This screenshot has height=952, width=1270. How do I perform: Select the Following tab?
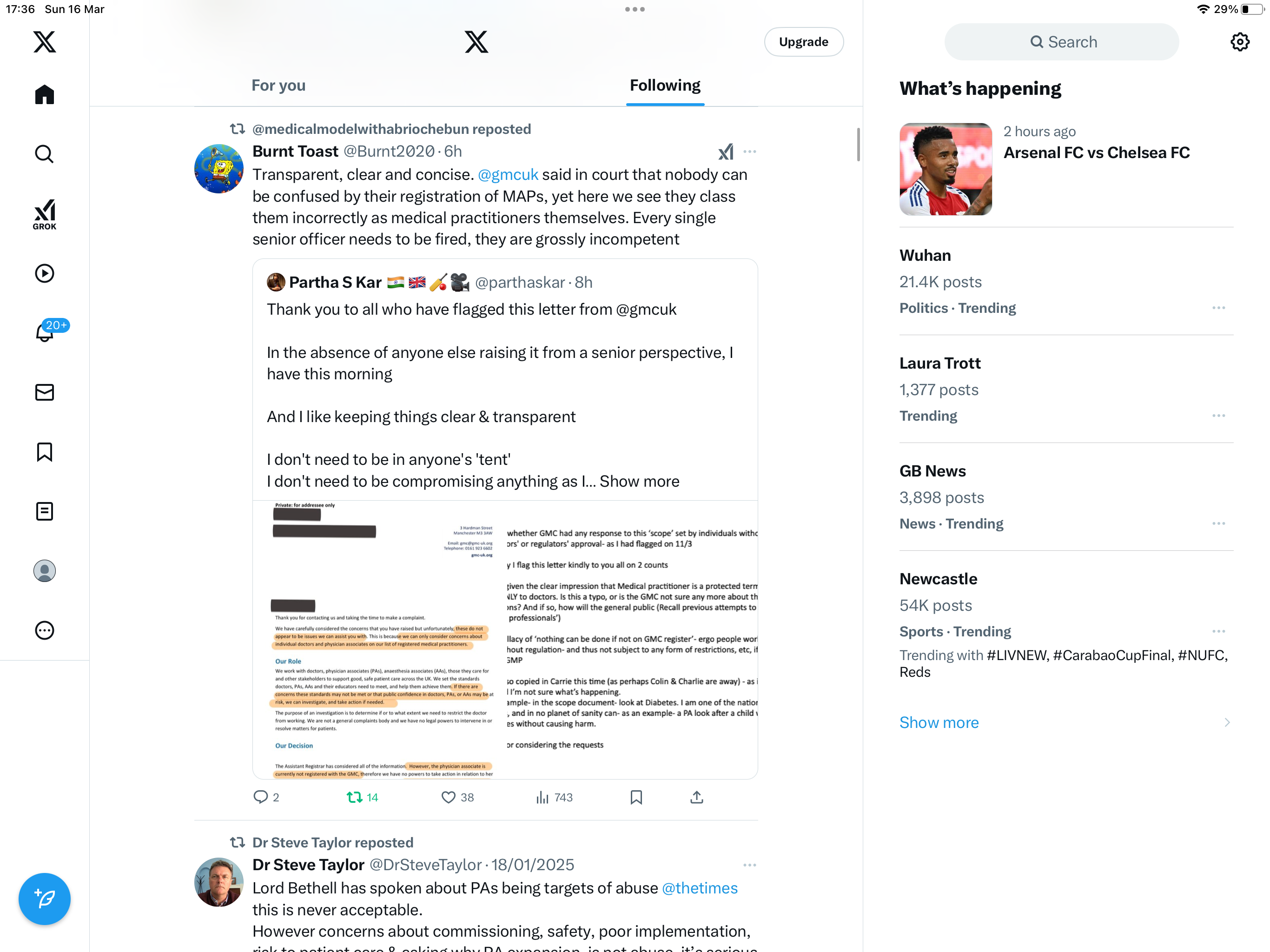click(x=665, y=86)
